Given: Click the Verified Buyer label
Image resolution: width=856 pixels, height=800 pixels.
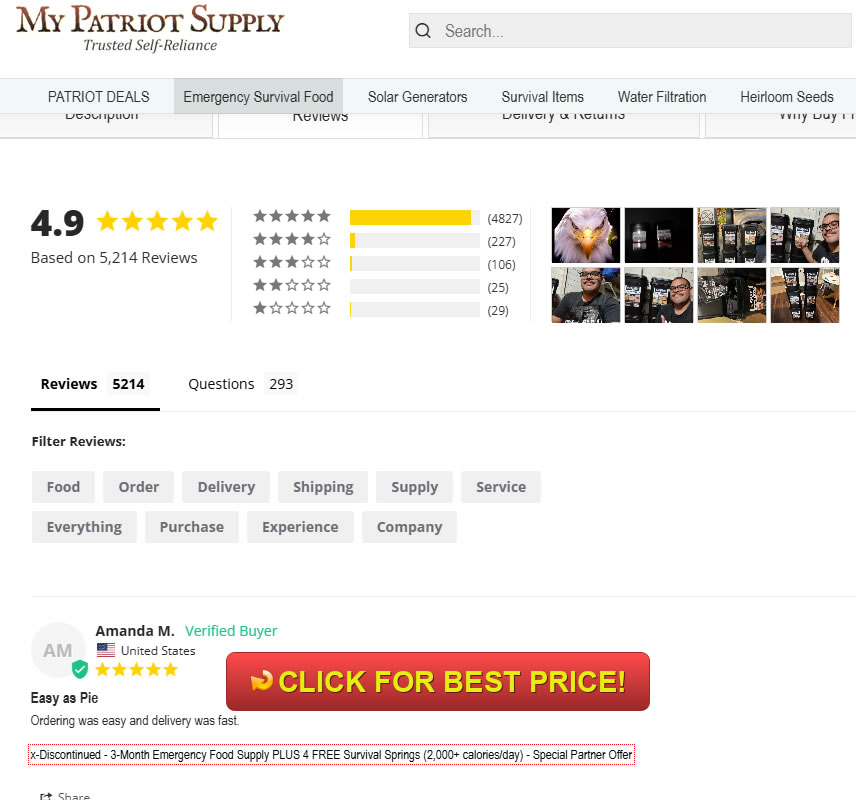Looking at the screenshot, I should pyautogui.click(x=231, y=631).
